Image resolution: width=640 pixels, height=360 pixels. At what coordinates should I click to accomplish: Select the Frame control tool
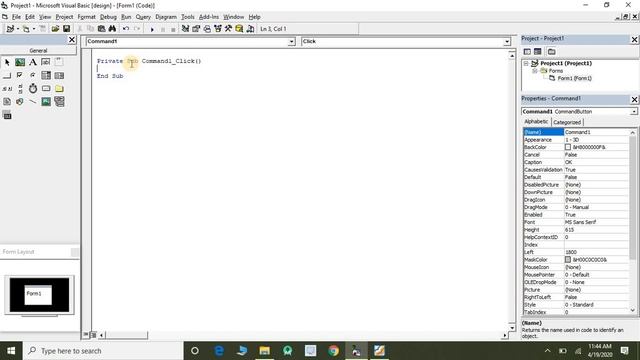tap(59, 62)
